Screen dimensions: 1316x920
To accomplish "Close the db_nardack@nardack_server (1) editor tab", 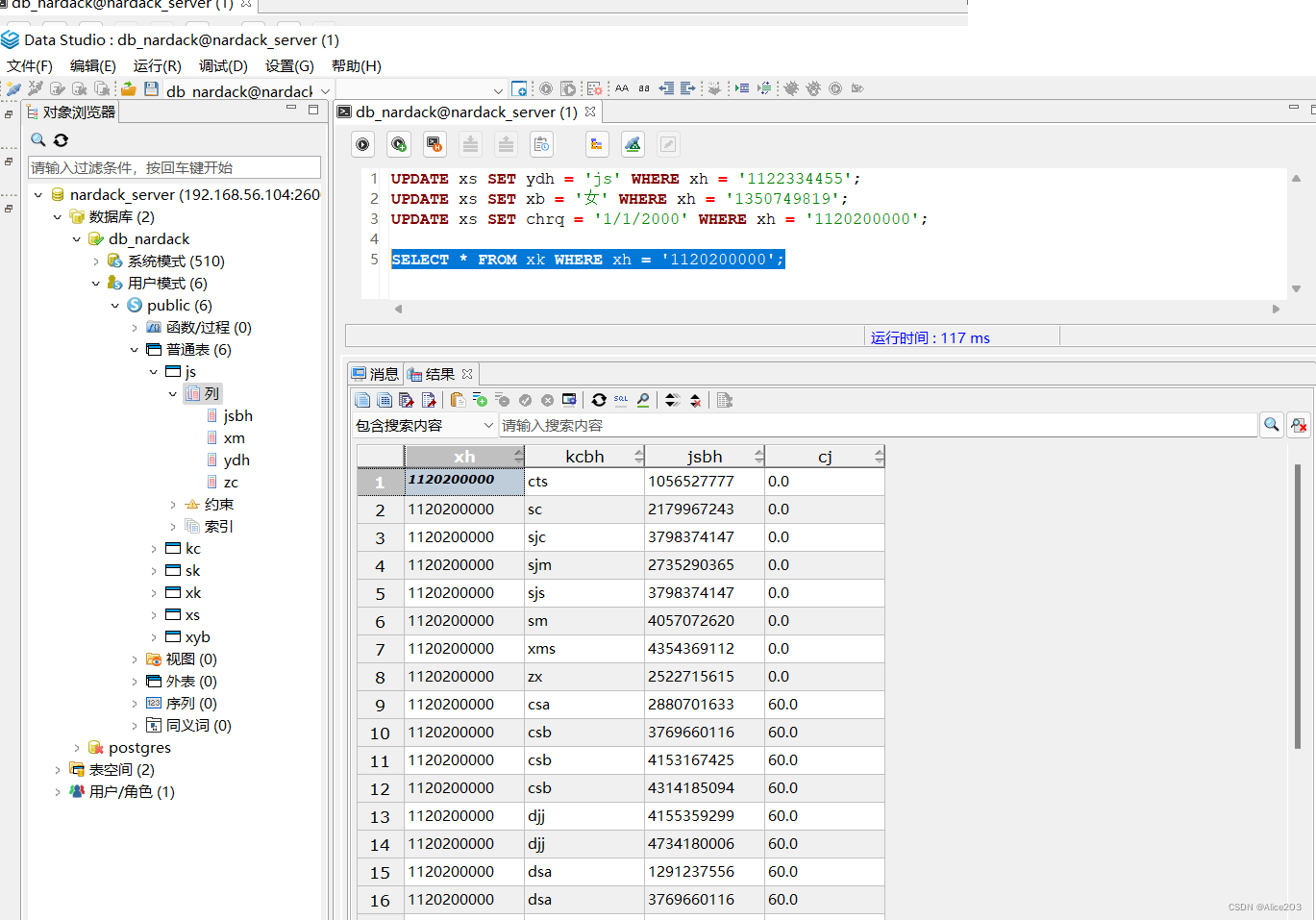I will click(x=590, y=112).
